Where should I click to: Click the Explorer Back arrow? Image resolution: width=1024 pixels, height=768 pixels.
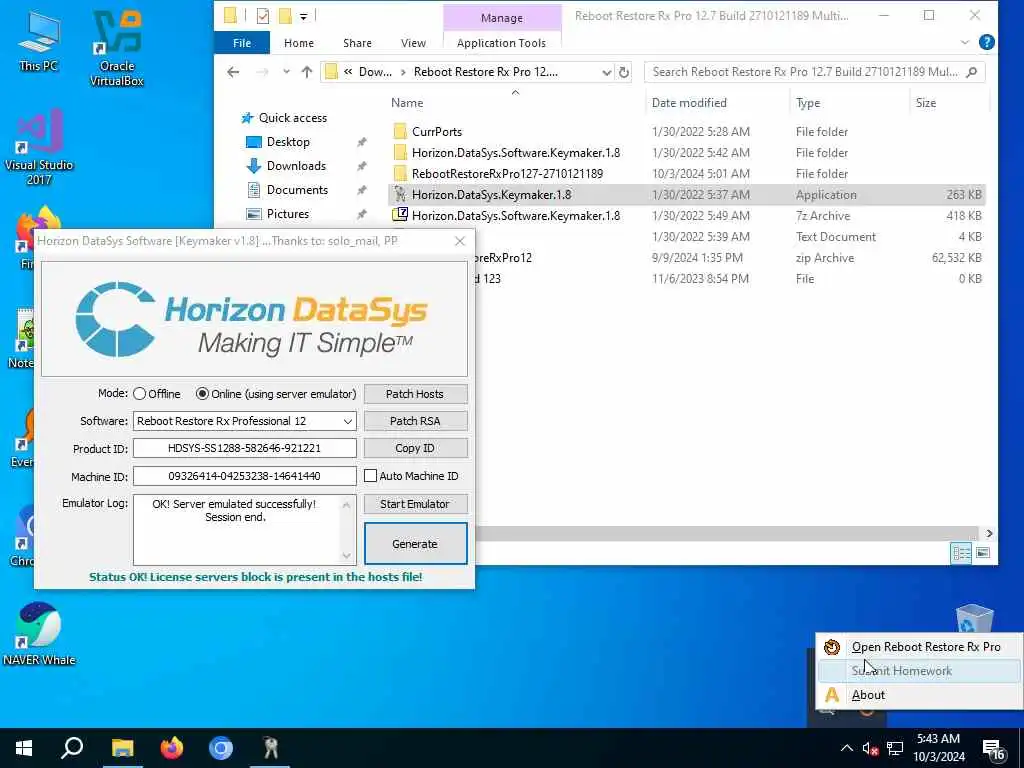pos(233,72)
